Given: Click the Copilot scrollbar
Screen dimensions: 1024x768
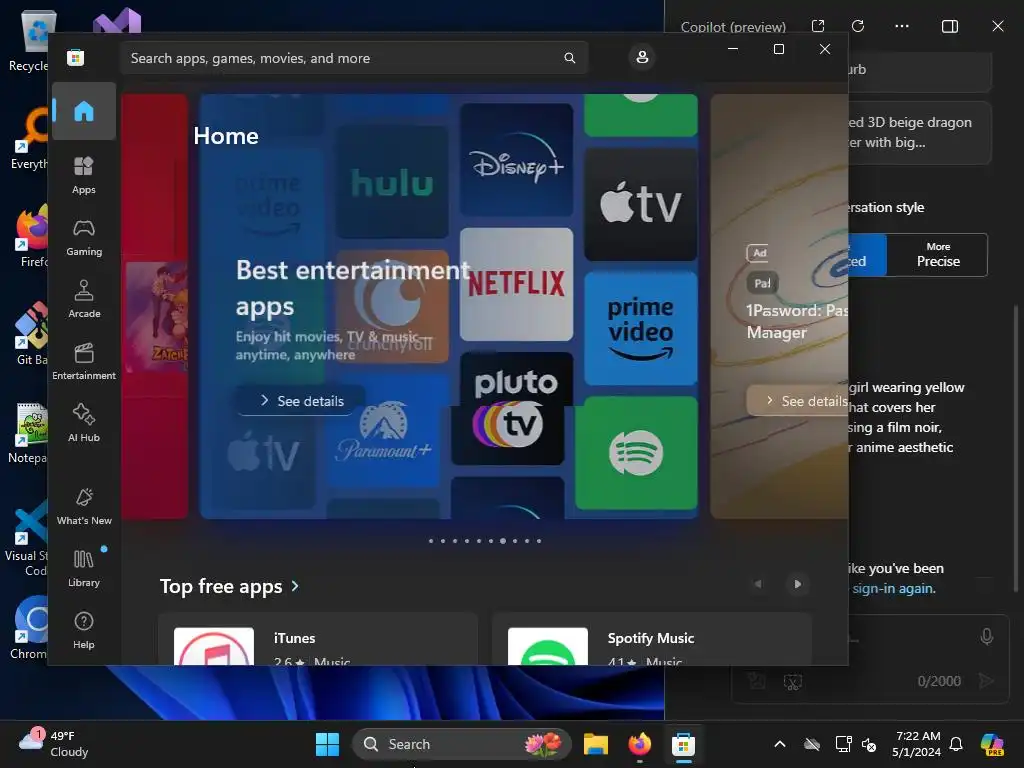Looking at the screenshot, I should point(1015,449).
